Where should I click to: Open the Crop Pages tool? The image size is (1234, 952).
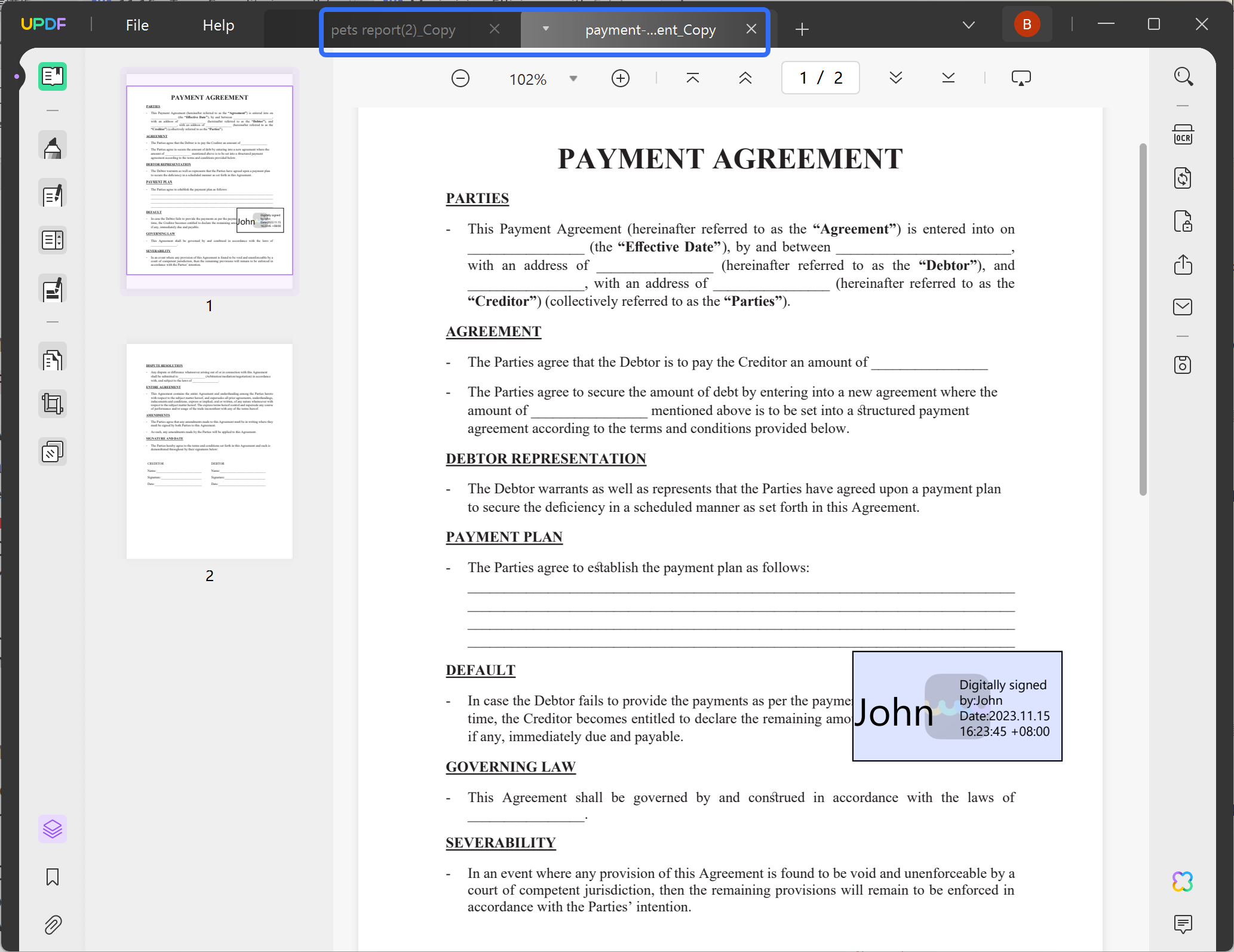[53, 403]
